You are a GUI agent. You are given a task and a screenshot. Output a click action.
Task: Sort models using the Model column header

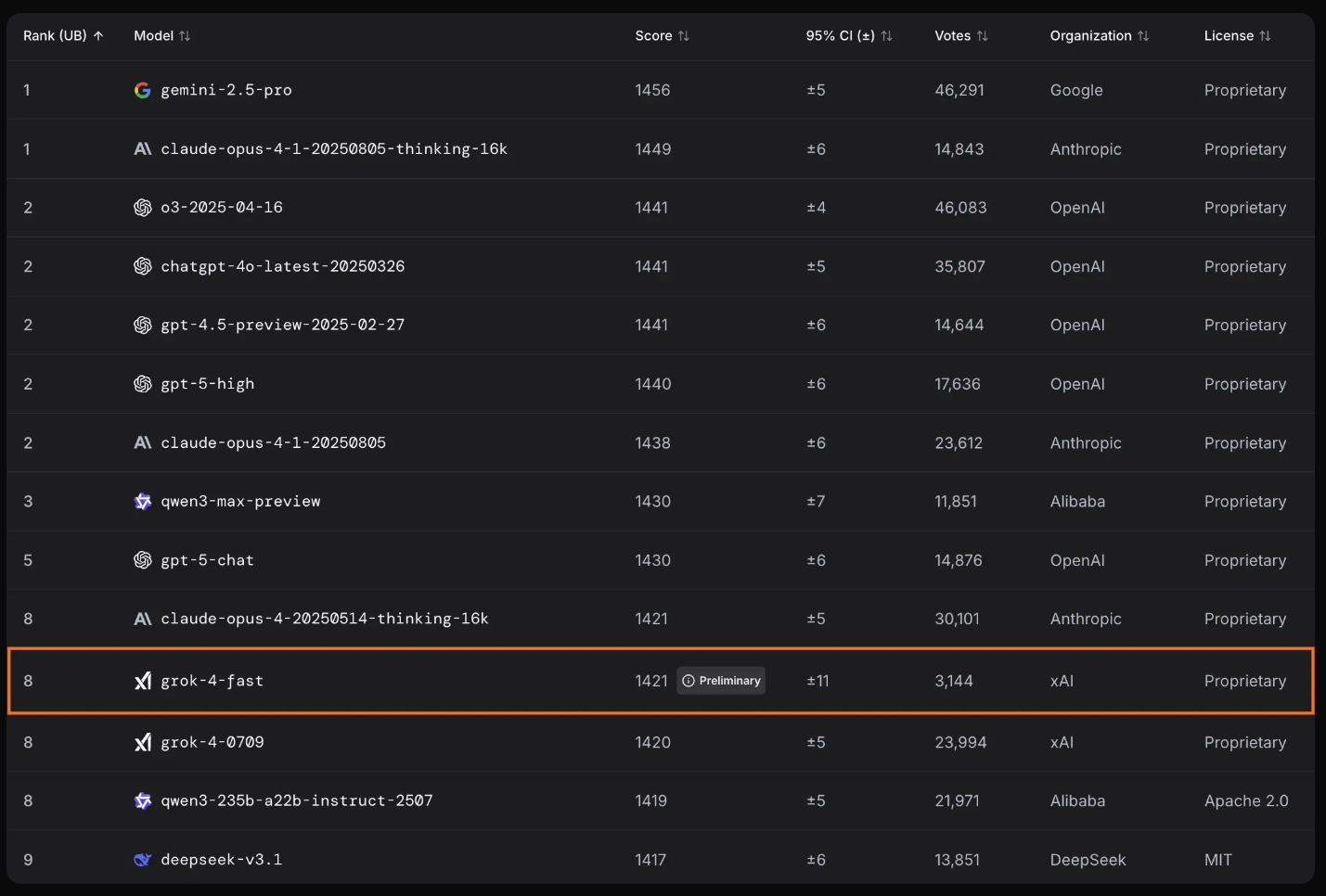click(x=161, y=36)
